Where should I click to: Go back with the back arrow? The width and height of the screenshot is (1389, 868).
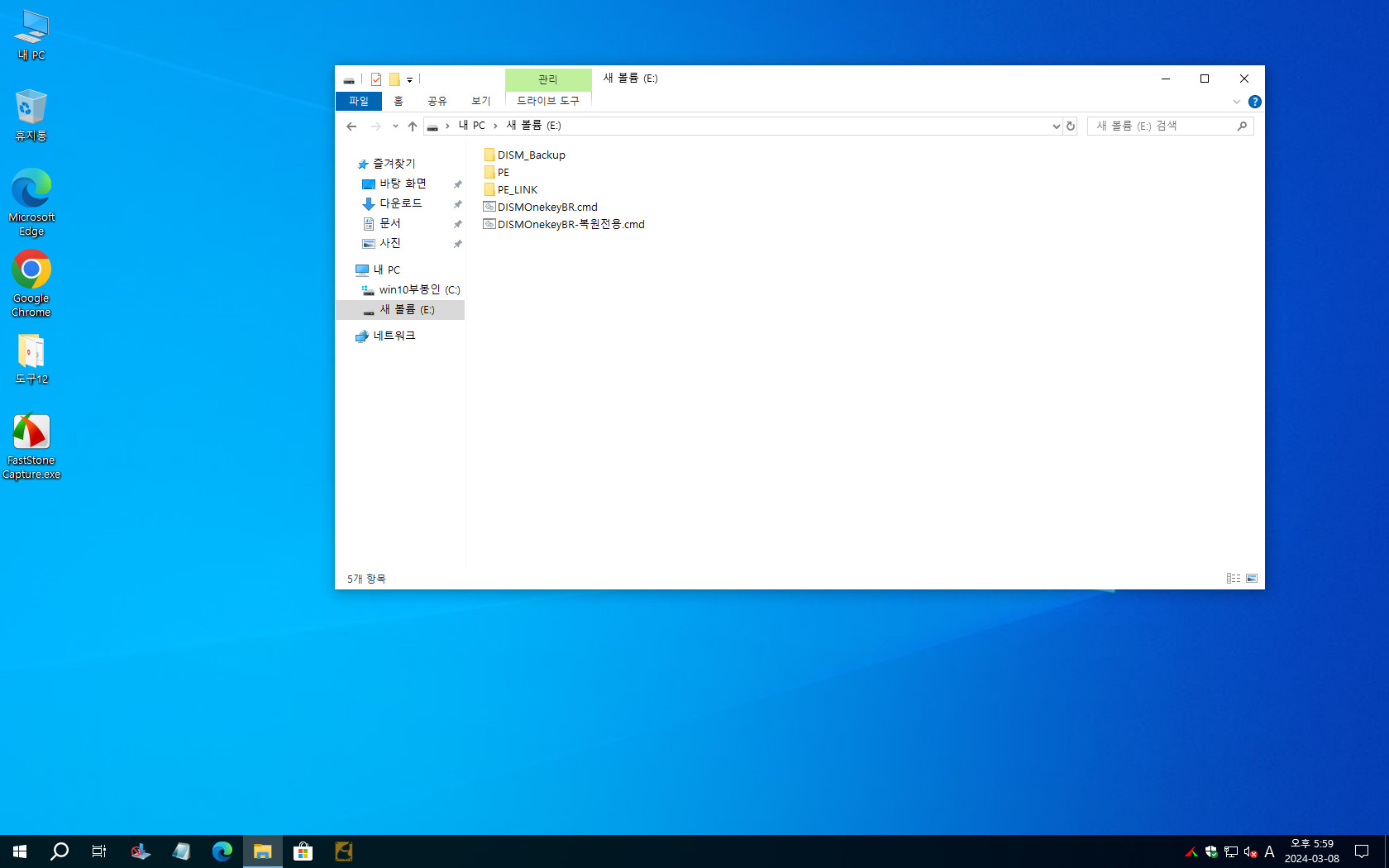tap(351, 126)
